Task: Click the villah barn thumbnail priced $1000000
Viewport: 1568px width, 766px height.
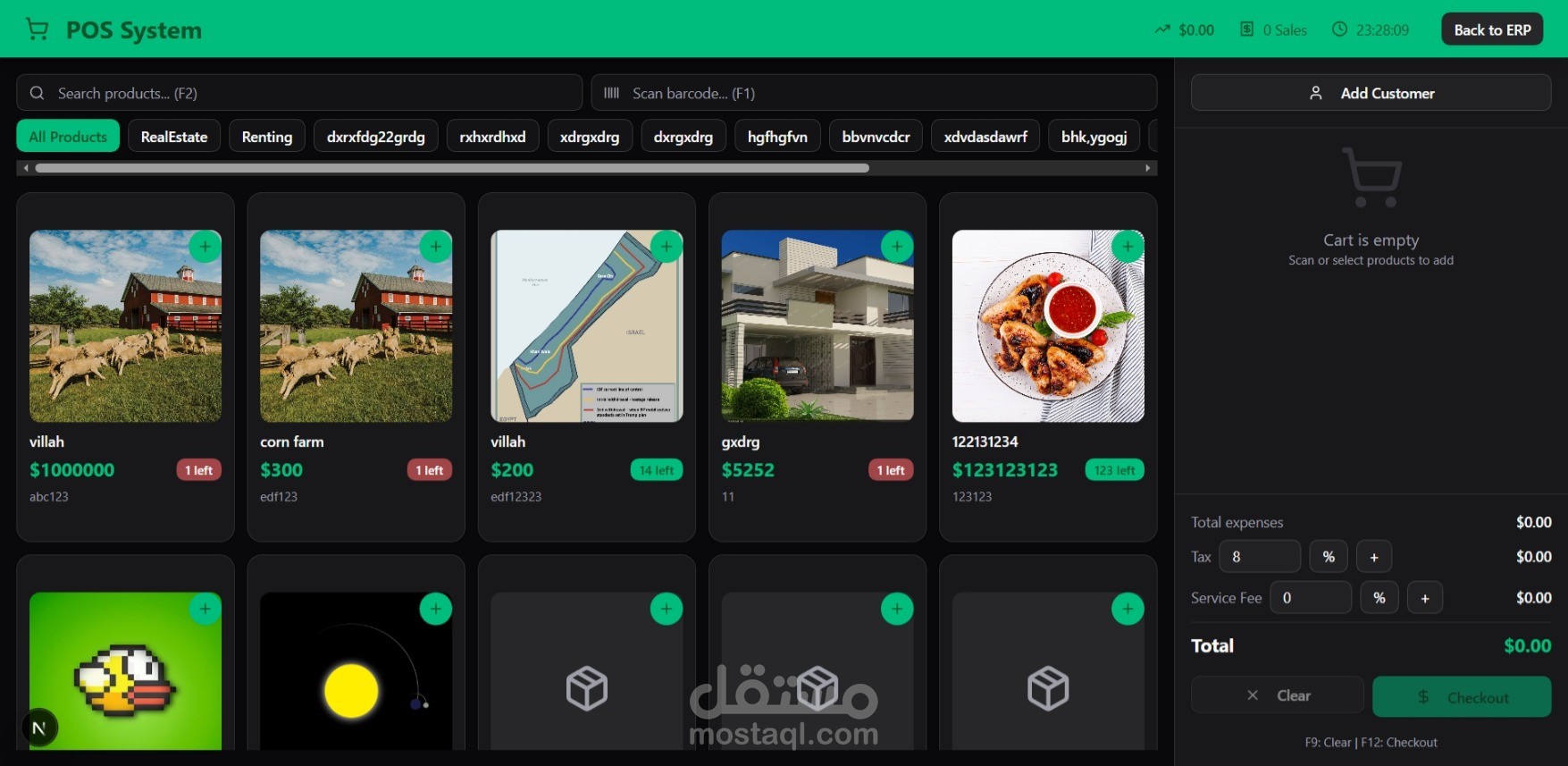Action: click(x=125, y=326)
